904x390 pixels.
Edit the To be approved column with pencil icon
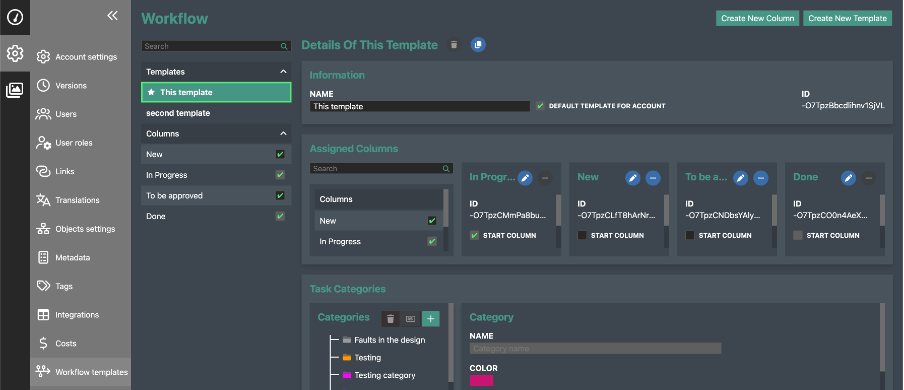(741, 178)
